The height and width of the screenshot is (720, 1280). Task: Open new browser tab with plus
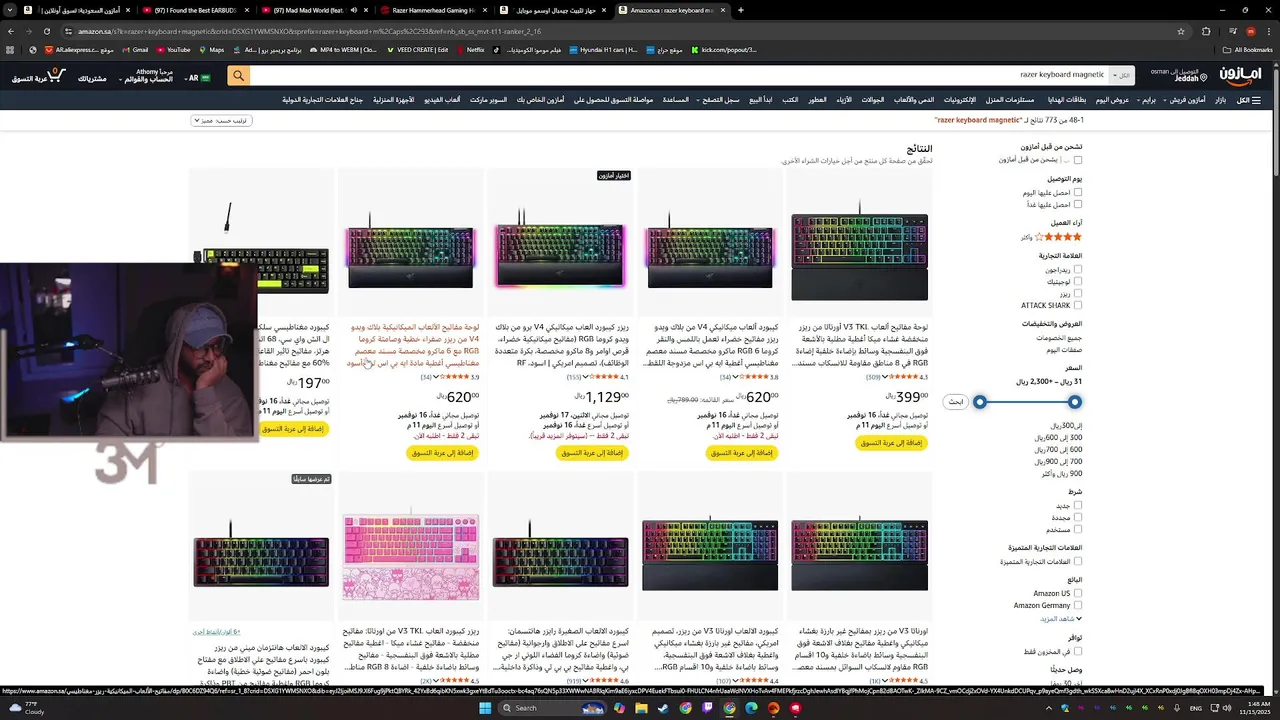coord(740,10)
